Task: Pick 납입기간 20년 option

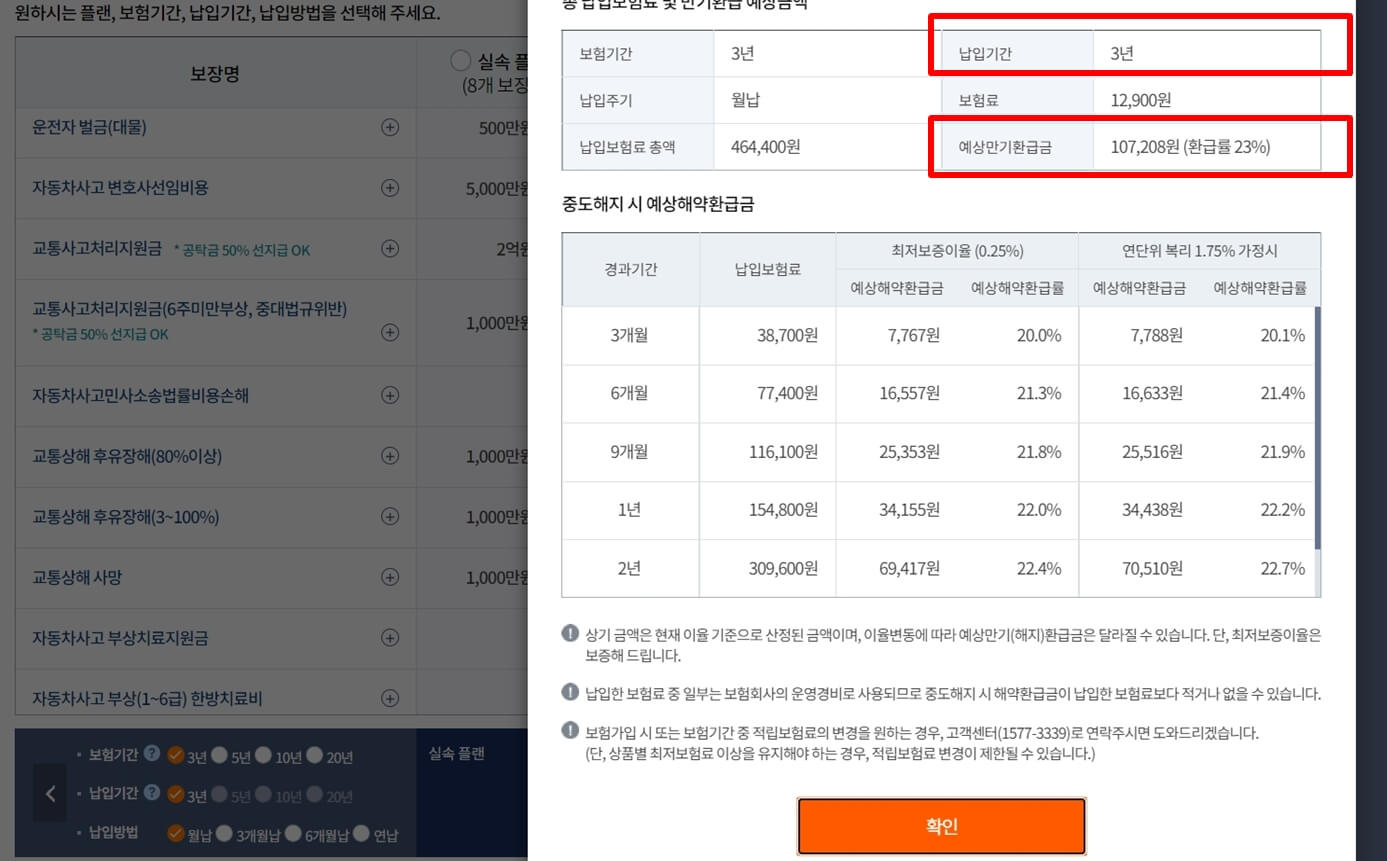Action: (314, 794)
